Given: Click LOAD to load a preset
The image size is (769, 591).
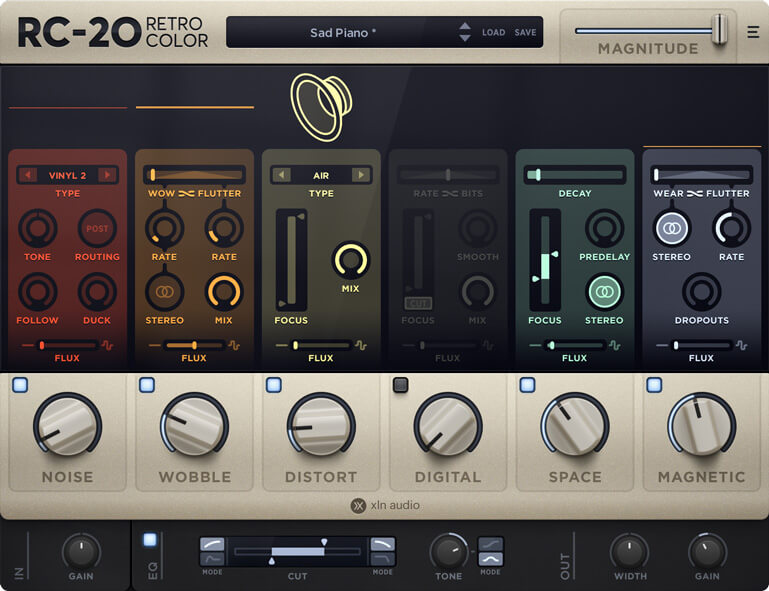Looking at the screenshot, I should click(493, 32).
